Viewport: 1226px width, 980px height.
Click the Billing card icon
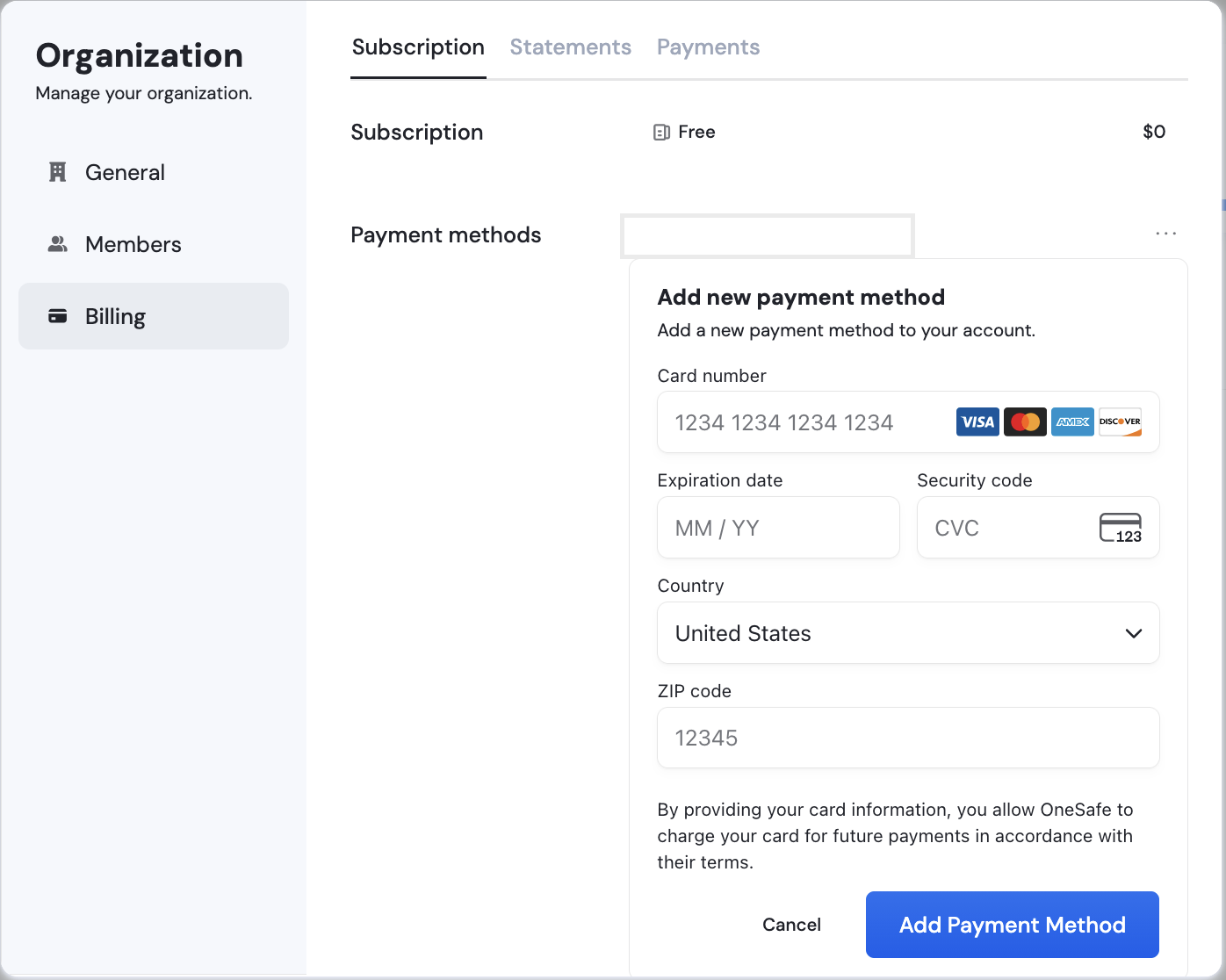pyautogui.click(x=58, y=316)
